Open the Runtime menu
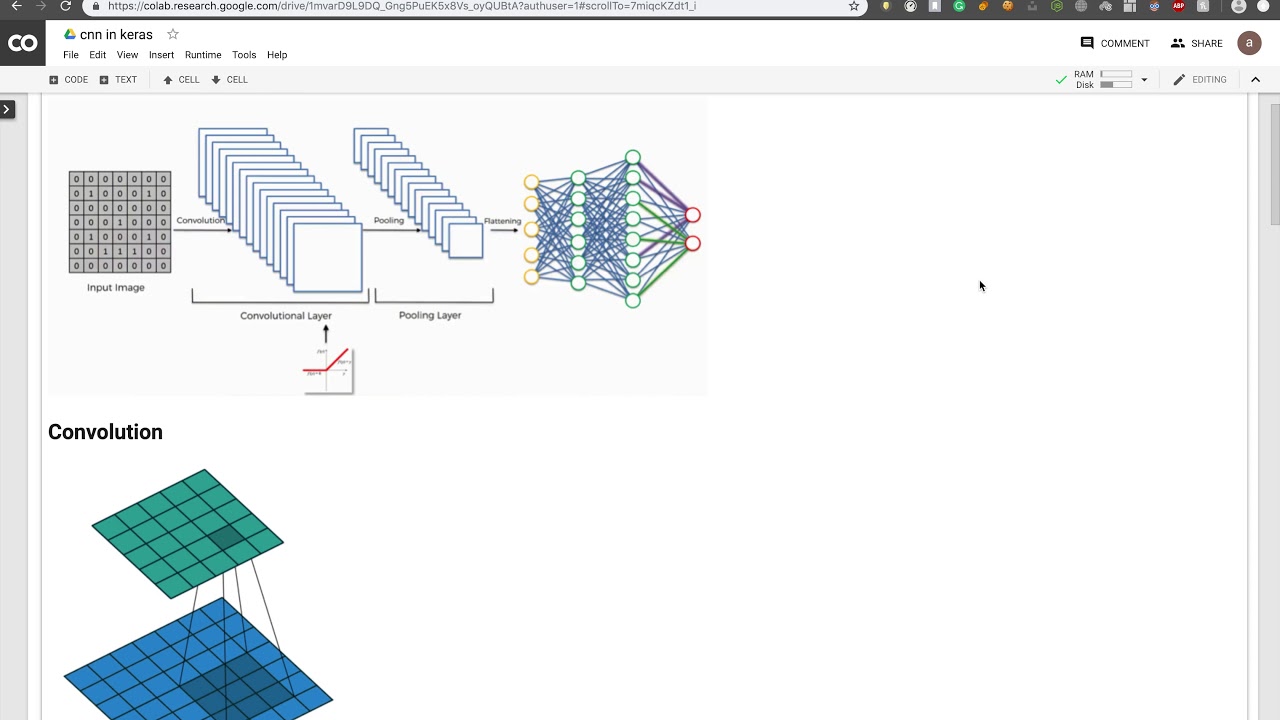Screen dimensions: 1280x720 click(x=203, y=55)
